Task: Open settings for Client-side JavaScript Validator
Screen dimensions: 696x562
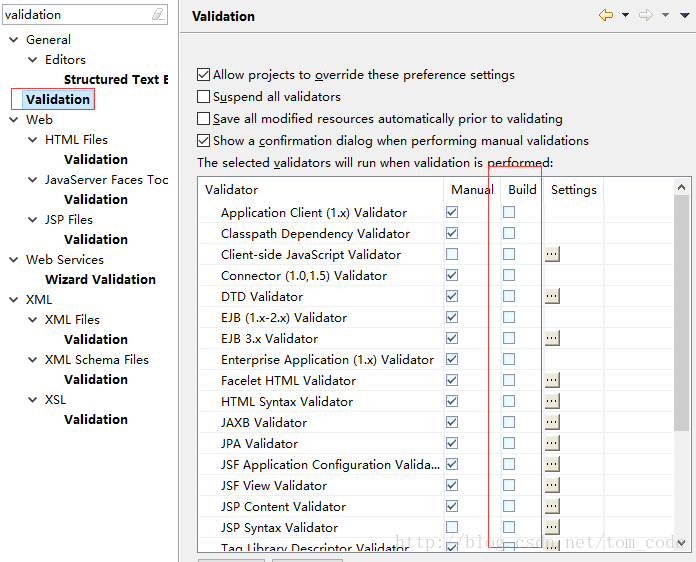Action: pyautogui.click(x=552, y=254)
